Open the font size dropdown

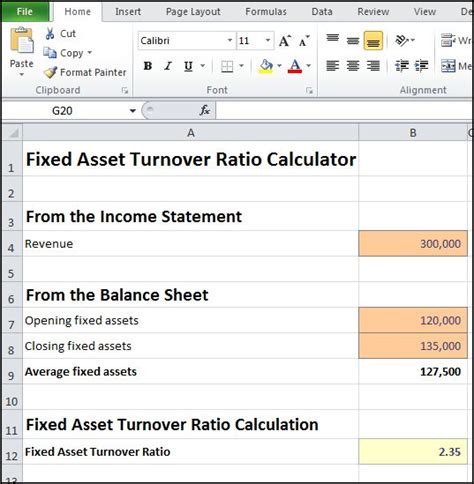pos(268,41)
